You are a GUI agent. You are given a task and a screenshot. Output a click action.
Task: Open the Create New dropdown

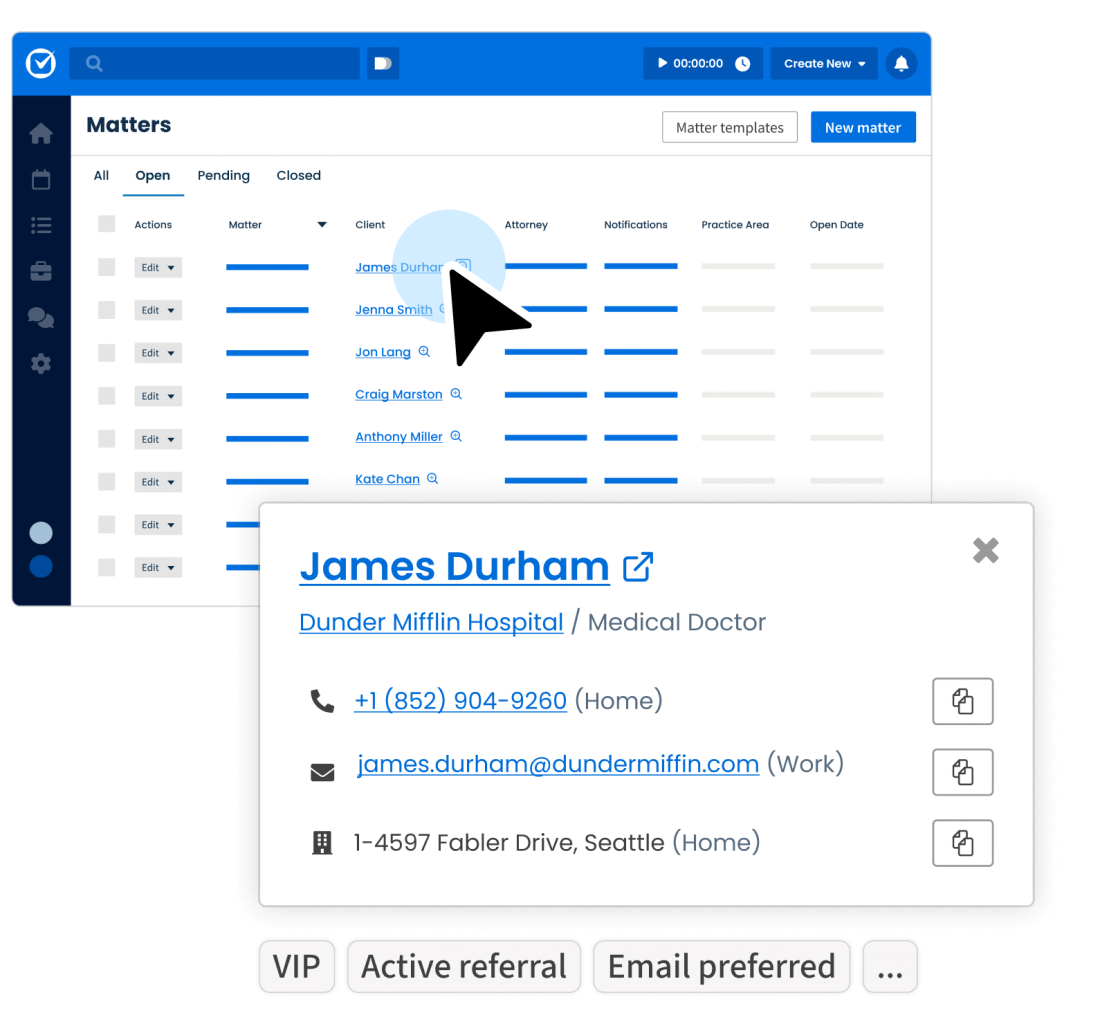824,64
